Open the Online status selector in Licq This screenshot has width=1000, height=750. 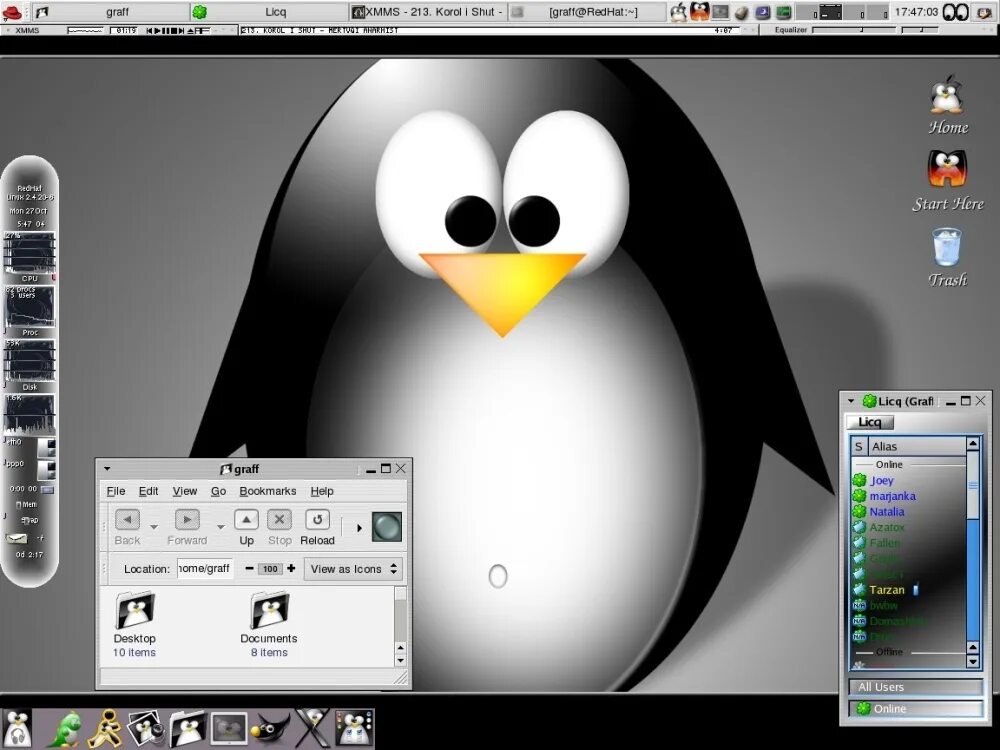(x=916, y=709)
